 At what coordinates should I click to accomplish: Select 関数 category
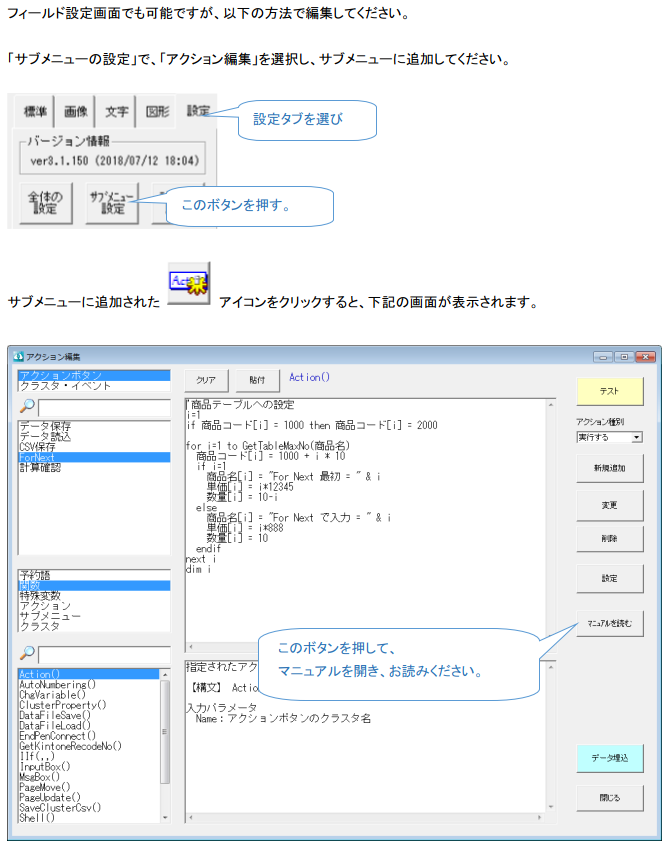coord(94,586)
